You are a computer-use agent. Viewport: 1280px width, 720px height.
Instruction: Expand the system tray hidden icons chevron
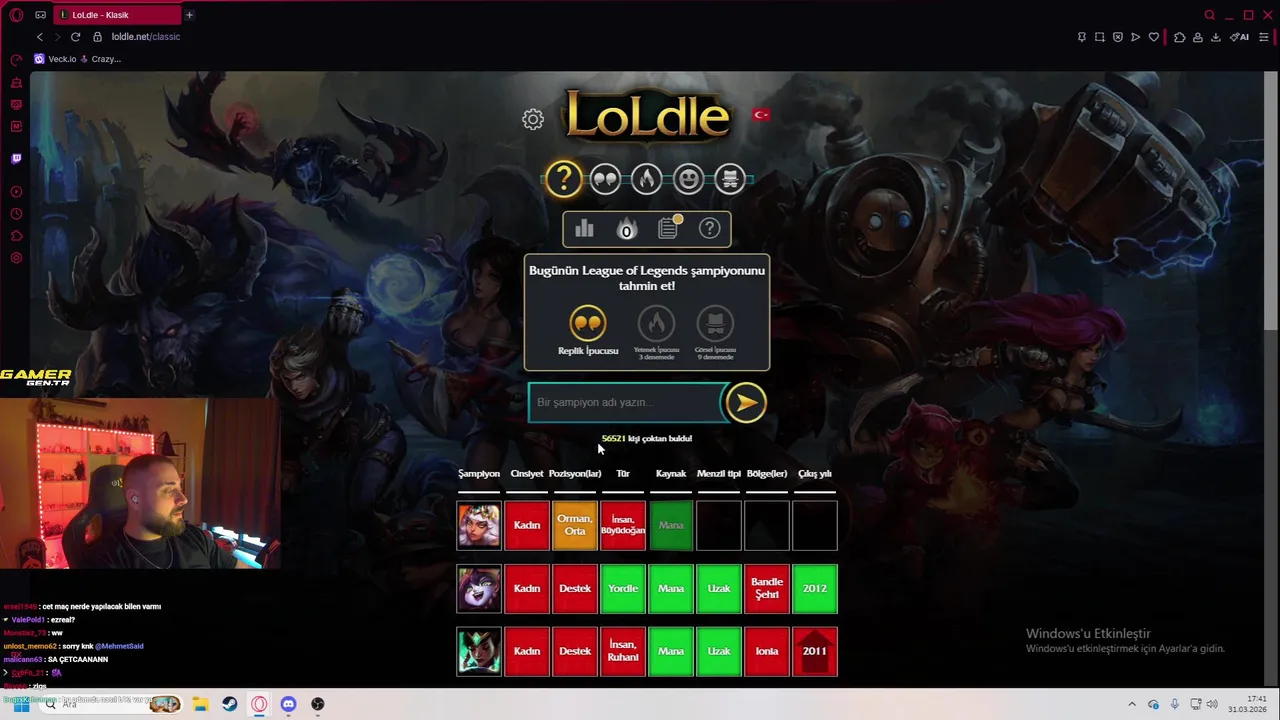click(x=1132, y=704)
